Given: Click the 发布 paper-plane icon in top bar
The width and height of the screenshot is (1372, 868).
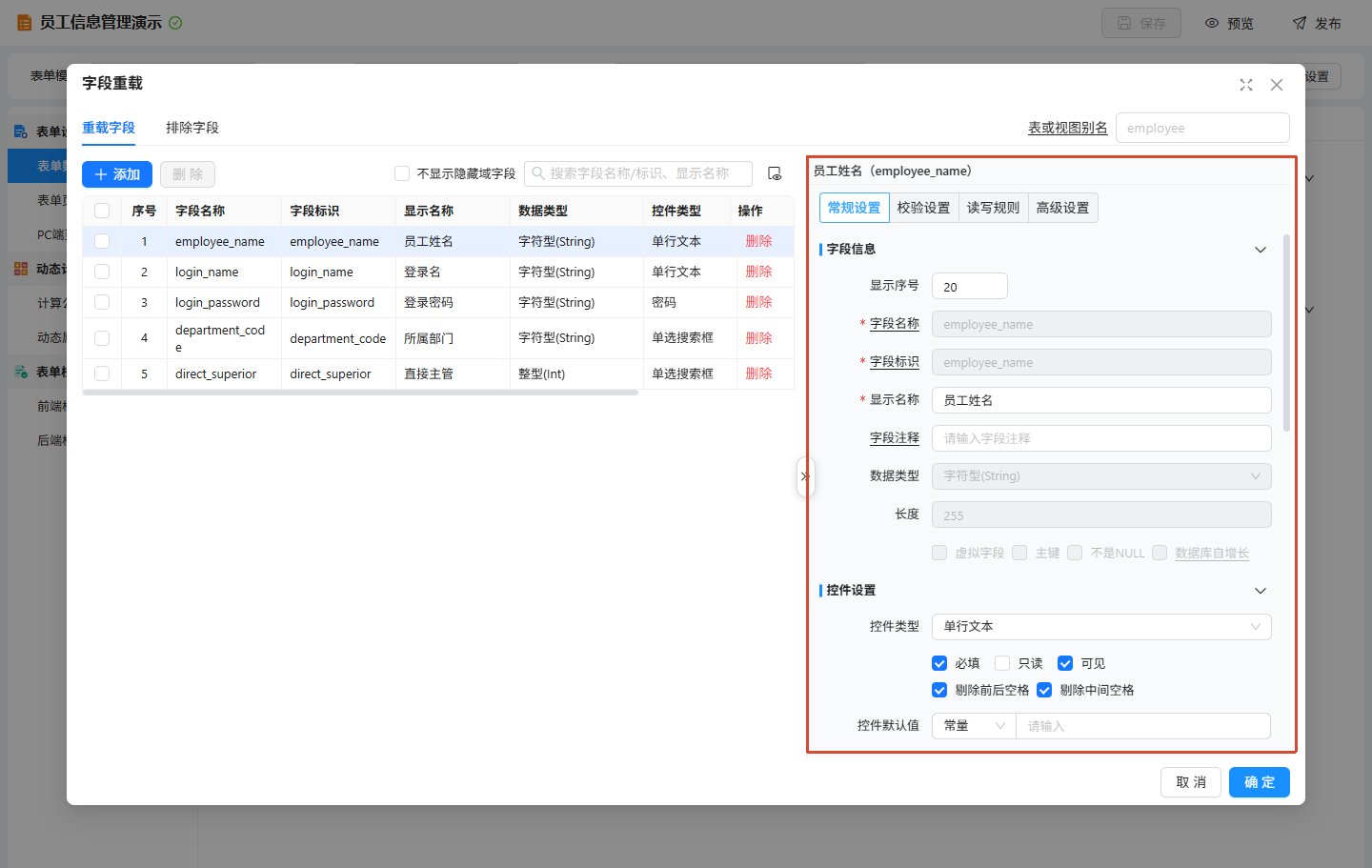Looking at the screenshot, I should [1300, 23].
